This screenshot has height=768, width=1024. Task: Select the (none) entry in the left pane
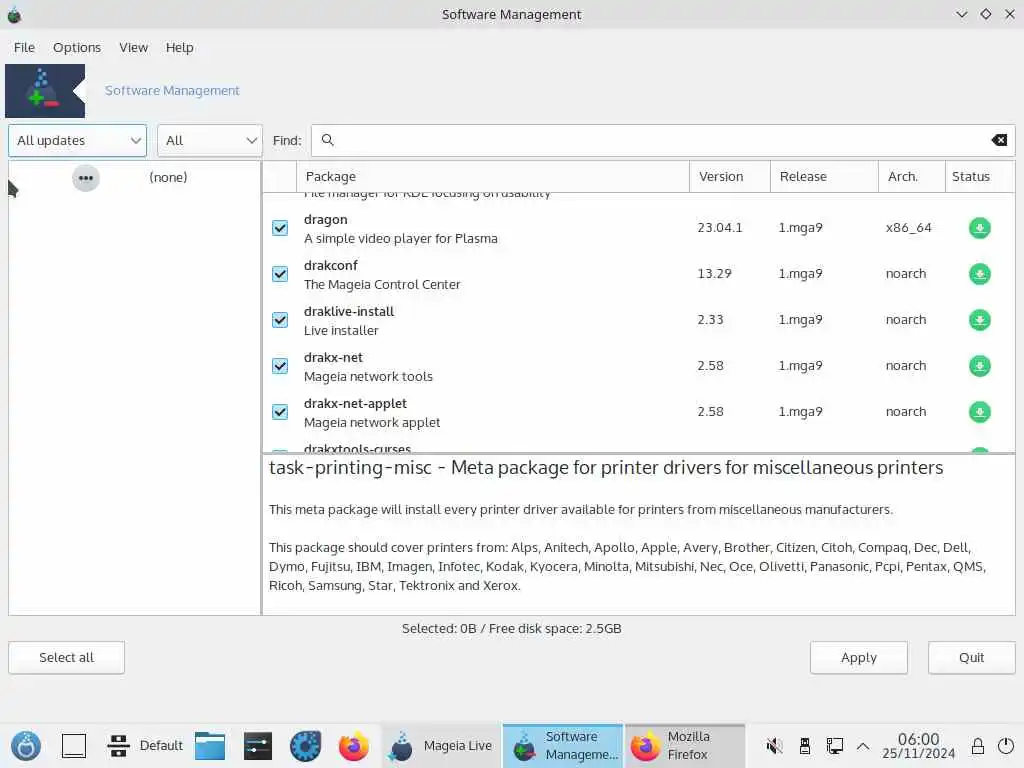pos(168,178)
